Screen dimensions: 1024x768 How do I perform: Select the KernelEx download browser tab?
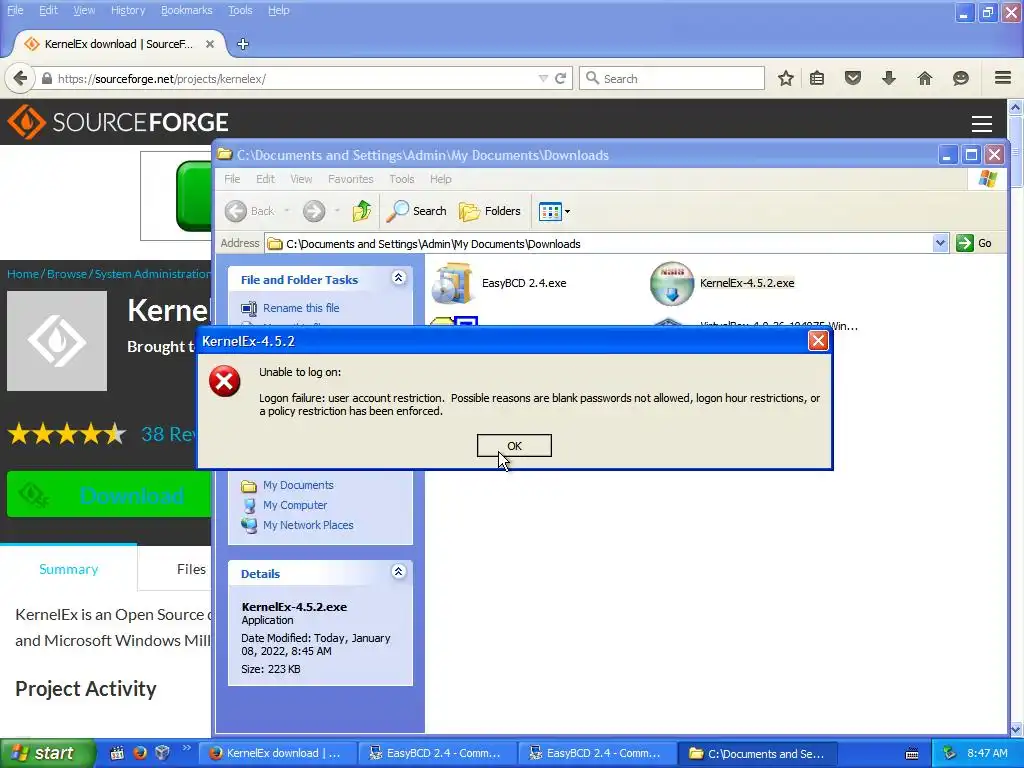click(119, 44)
